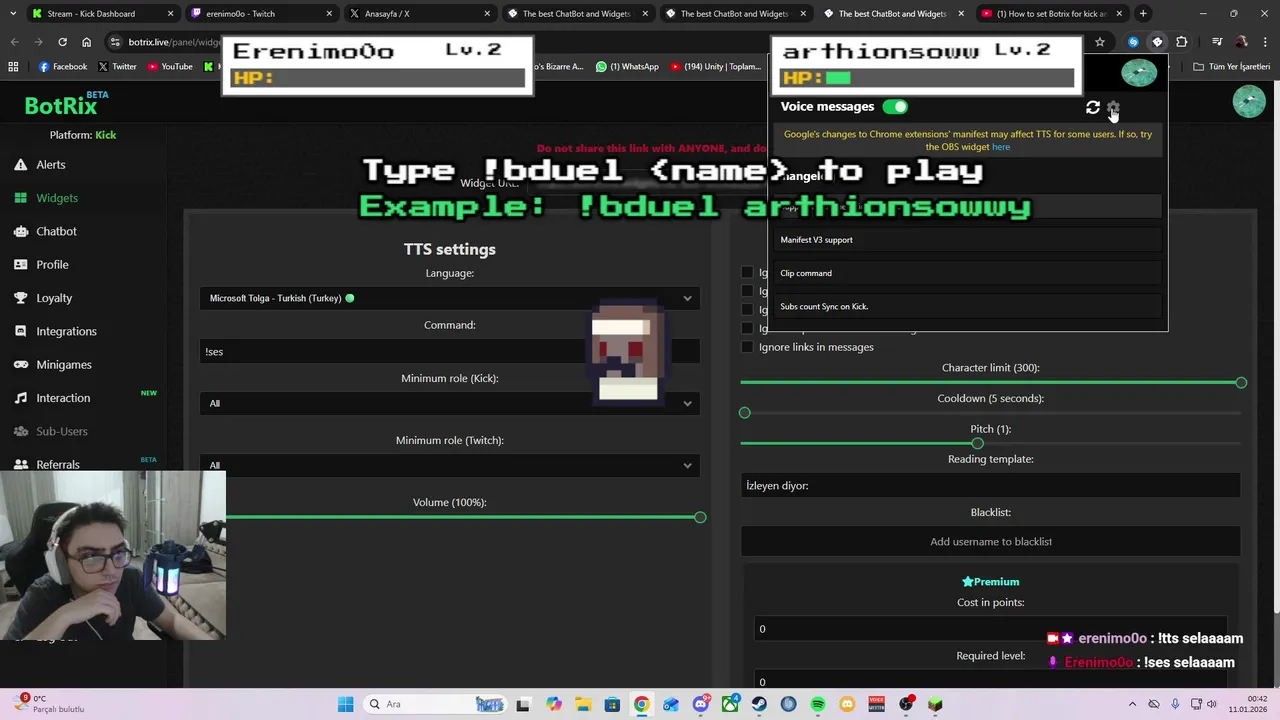Switch to the How to set Botrix YouTube tab
The width and height of the screenshot is (1280, 720).
[1050, 14]
